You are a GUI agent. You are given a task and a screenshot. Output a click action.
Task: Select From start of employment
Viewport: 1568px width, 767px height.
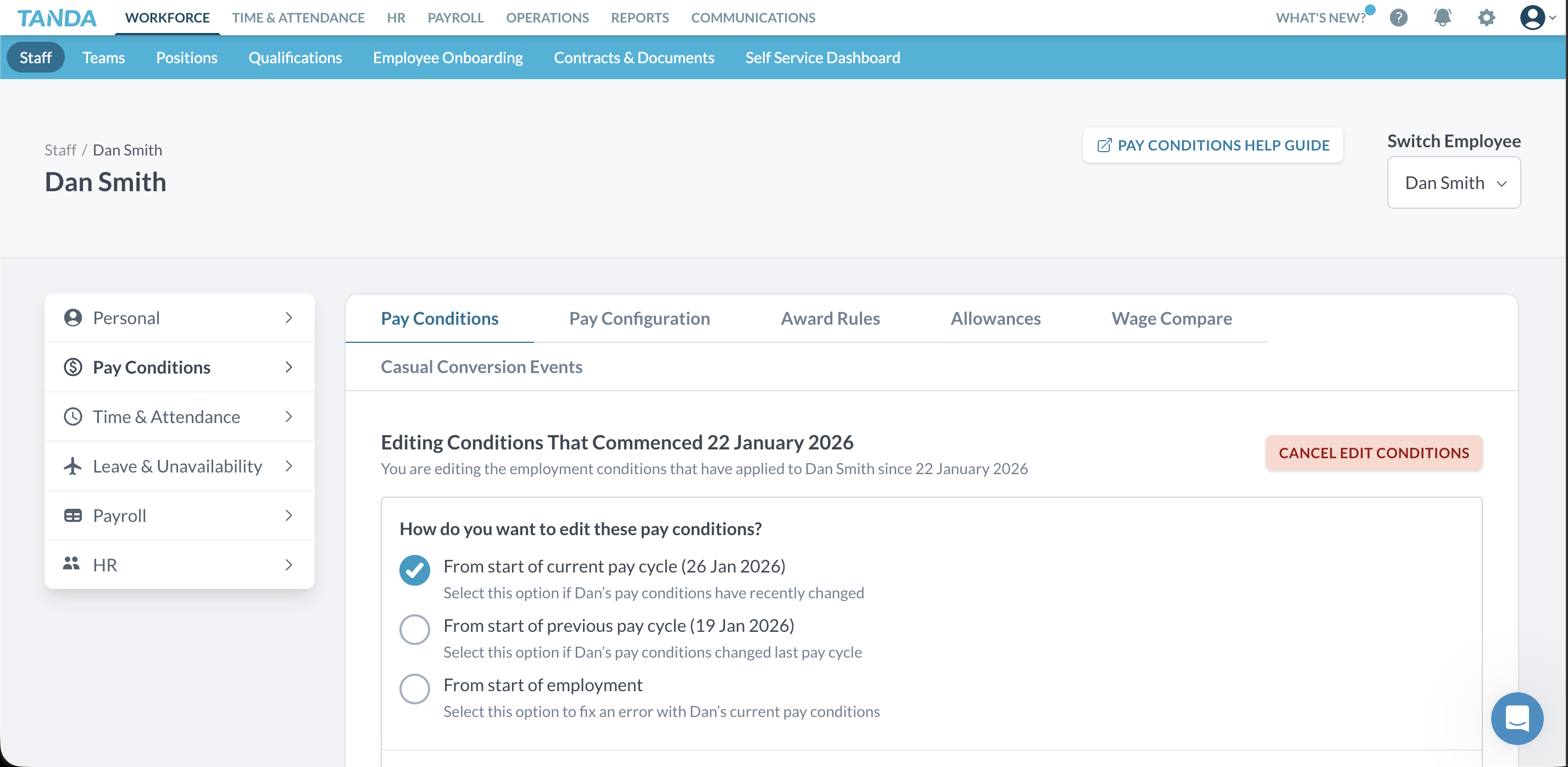click(414, 688)
